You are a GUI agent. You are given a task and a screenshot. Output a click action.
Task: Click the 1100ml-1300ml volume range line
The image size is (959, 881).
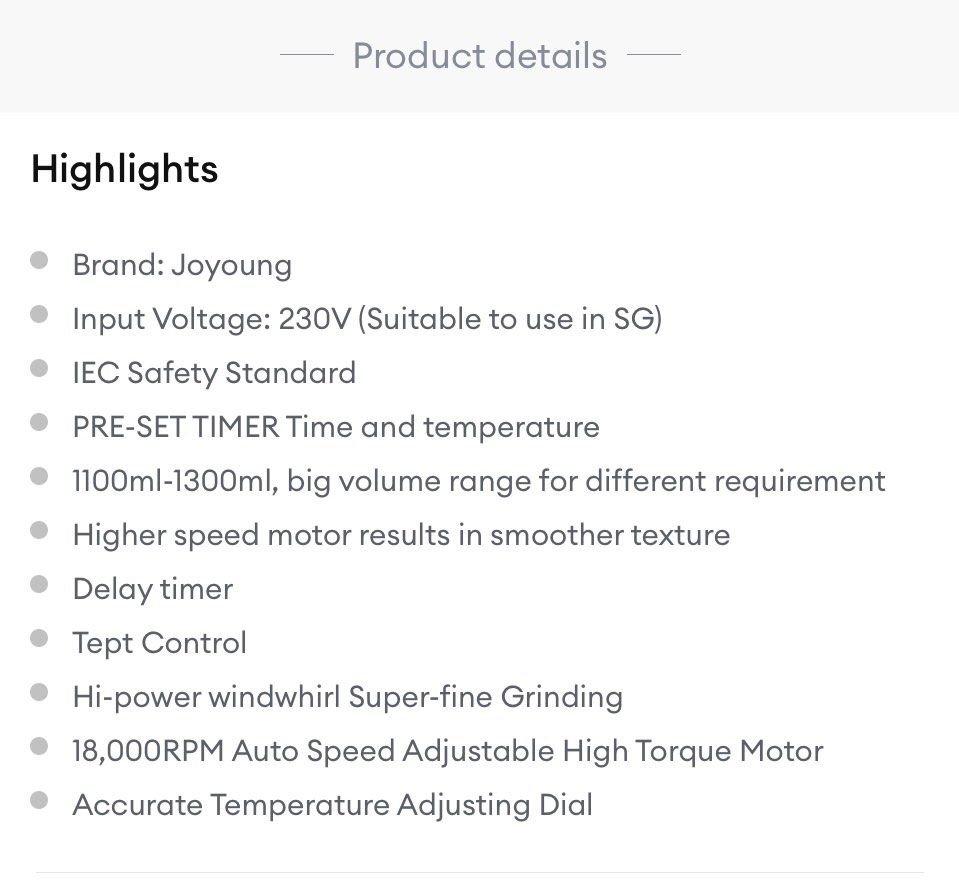(x=479, y=481)
